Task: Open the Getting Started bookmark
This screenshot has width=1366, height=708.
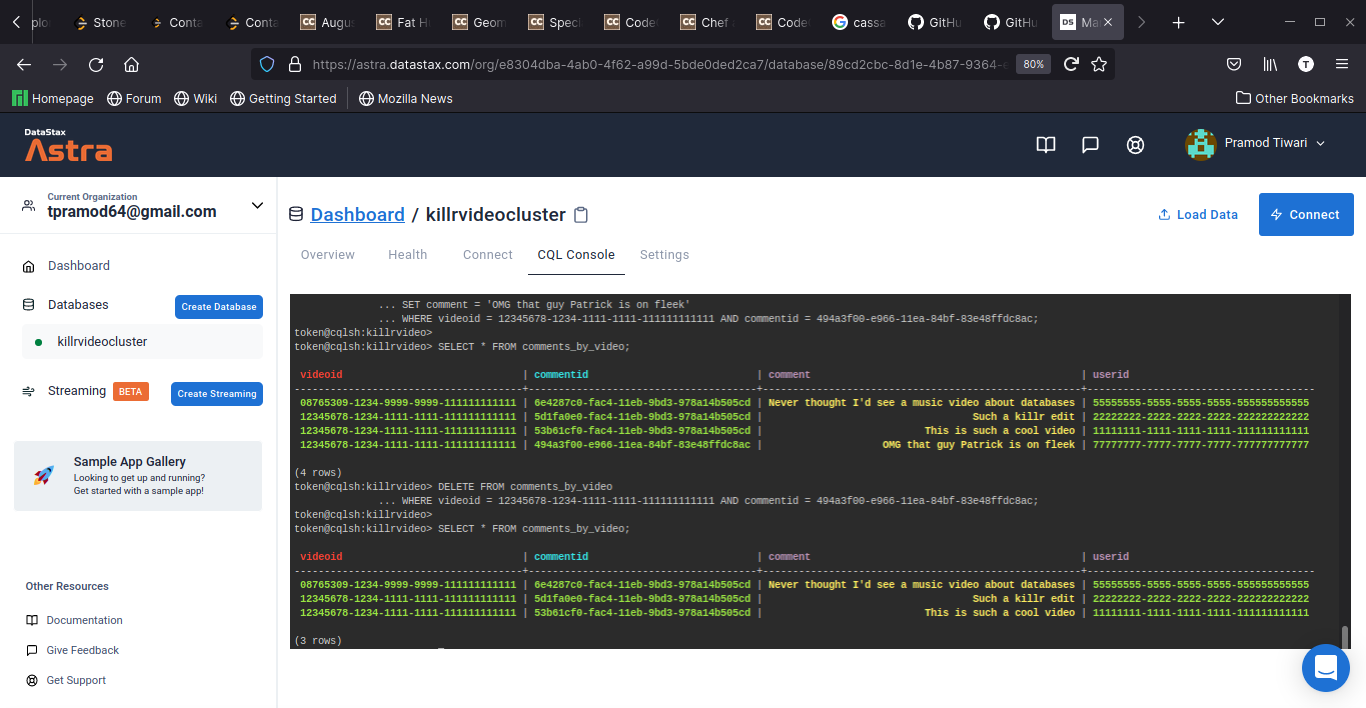Action: point(283,99)
